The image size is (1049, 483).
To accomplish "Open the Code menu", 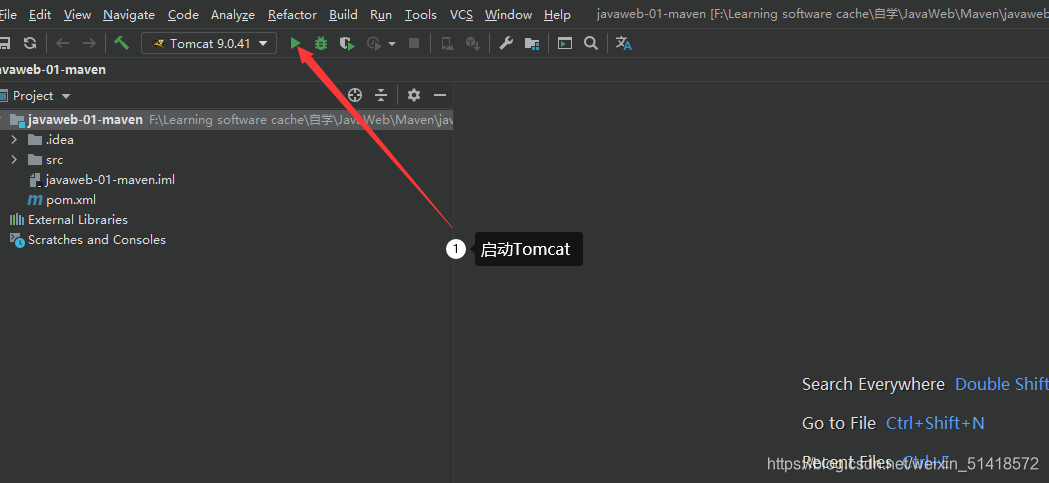I will click(183, 14).
